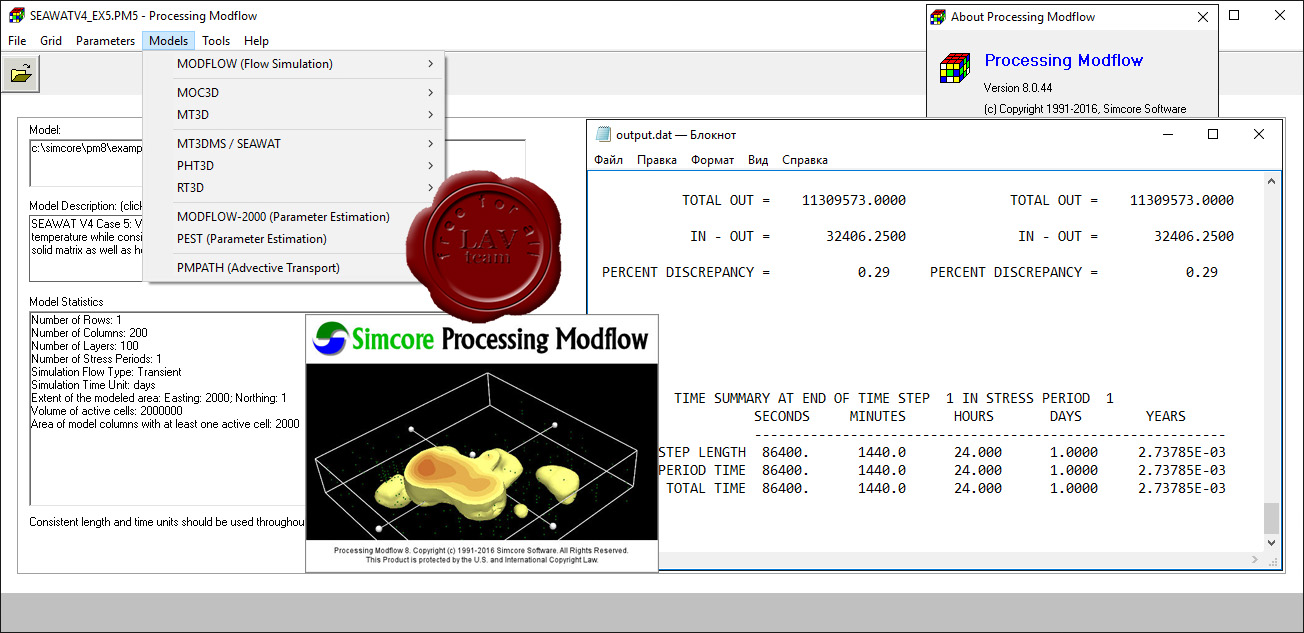Click the "STEP LENGTH" row label in Notepad
Viewport: 1304px width, 633px height.
702,452
